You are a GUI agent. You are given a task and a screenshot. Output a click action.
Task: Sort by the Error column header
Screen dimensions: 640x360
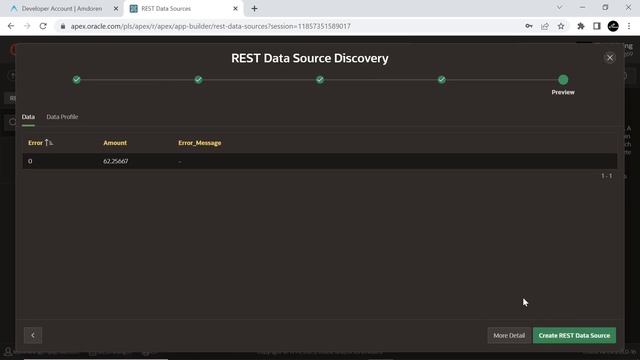[36, 143]
